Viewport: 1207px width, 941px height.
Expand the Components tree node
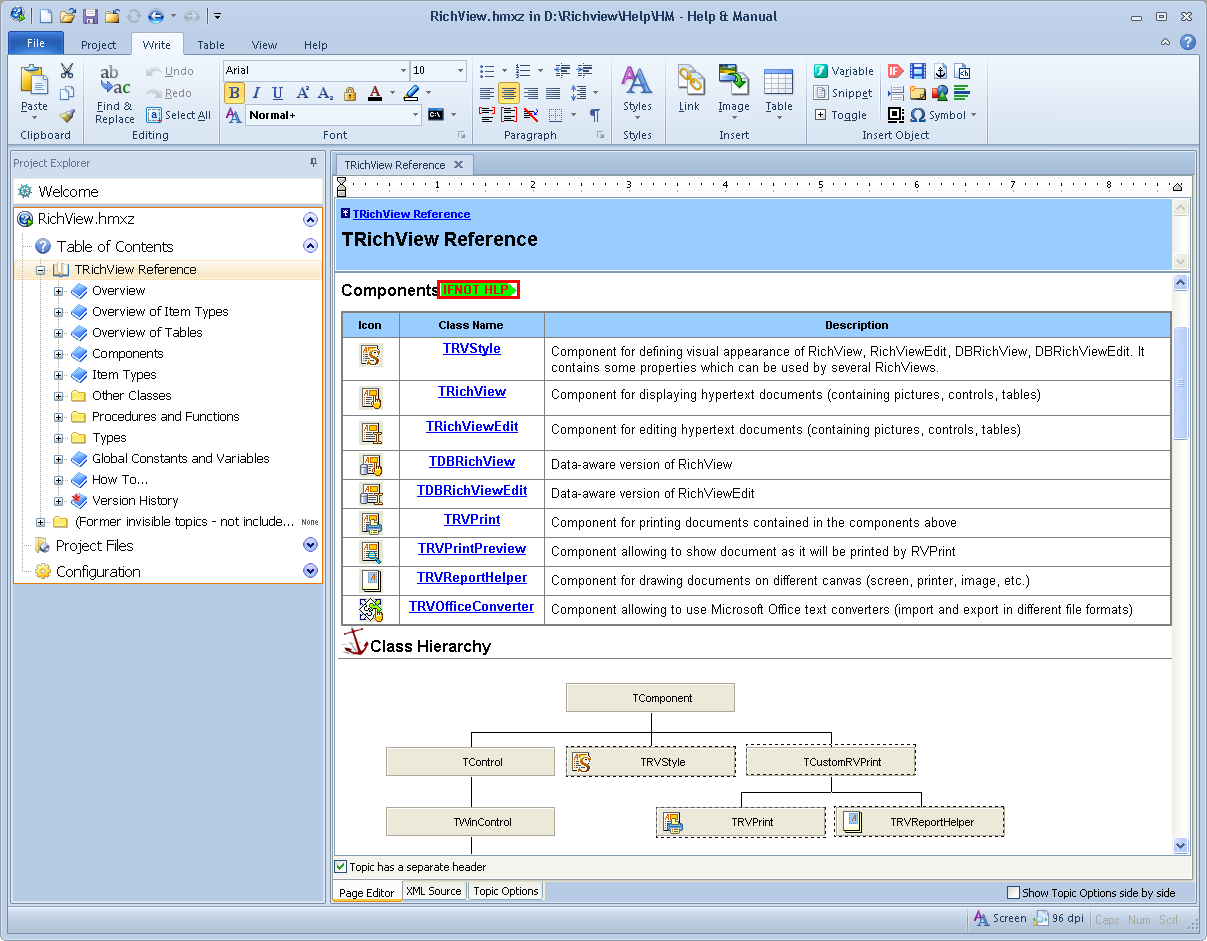coord(59,354)
